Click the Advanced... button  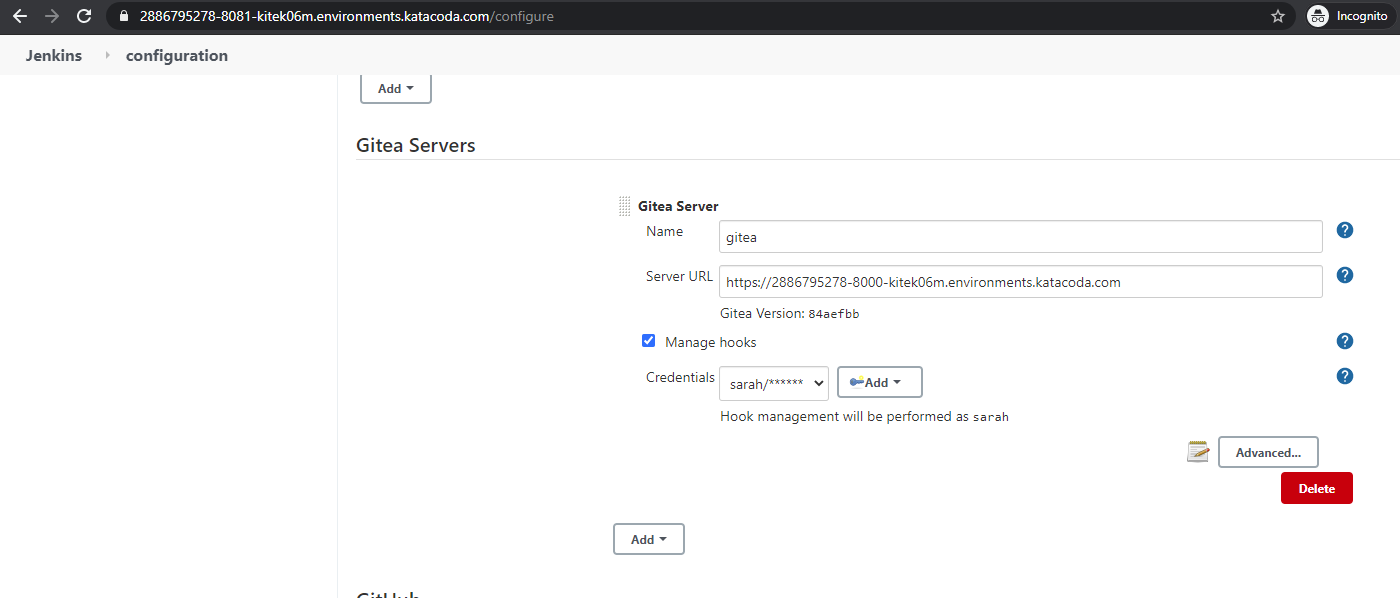pyautogui.click(x=1268, y=452)
